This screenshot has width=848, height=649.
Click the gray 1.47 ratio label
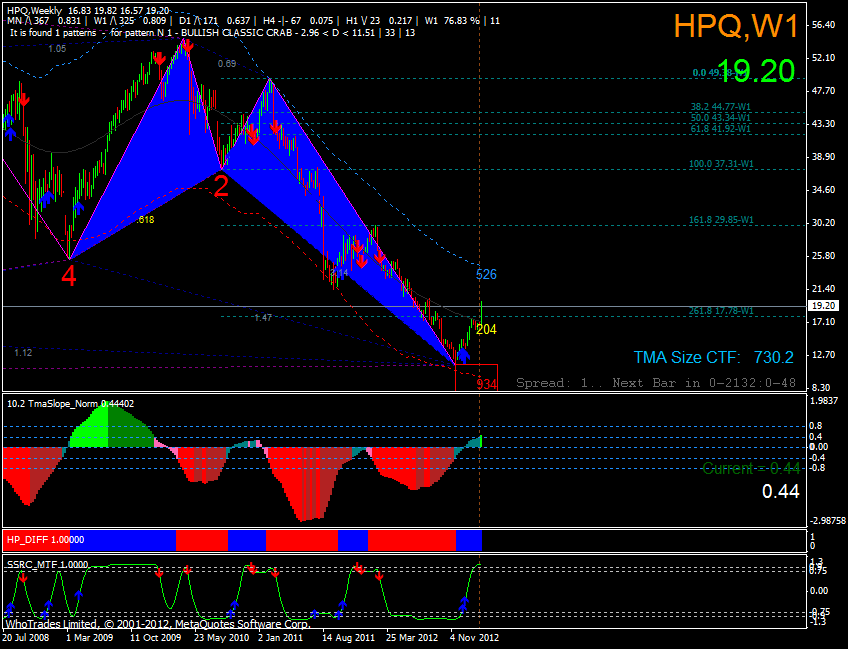pyautogui.click(x=263, y=317)
